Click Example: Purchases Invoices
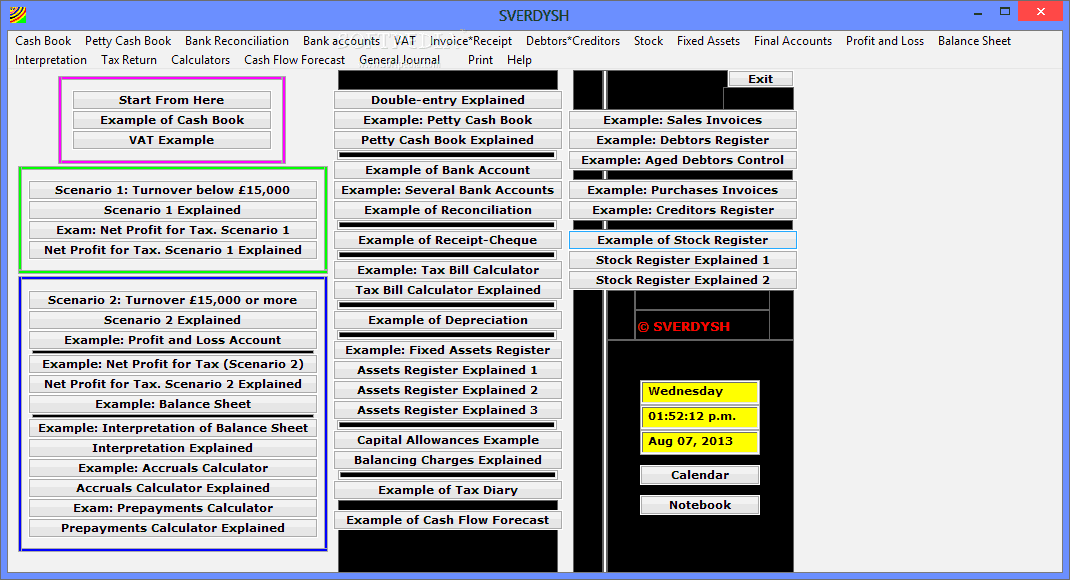Image resolution: width=1070 pixels, height=580 pixels. [682, 190]
